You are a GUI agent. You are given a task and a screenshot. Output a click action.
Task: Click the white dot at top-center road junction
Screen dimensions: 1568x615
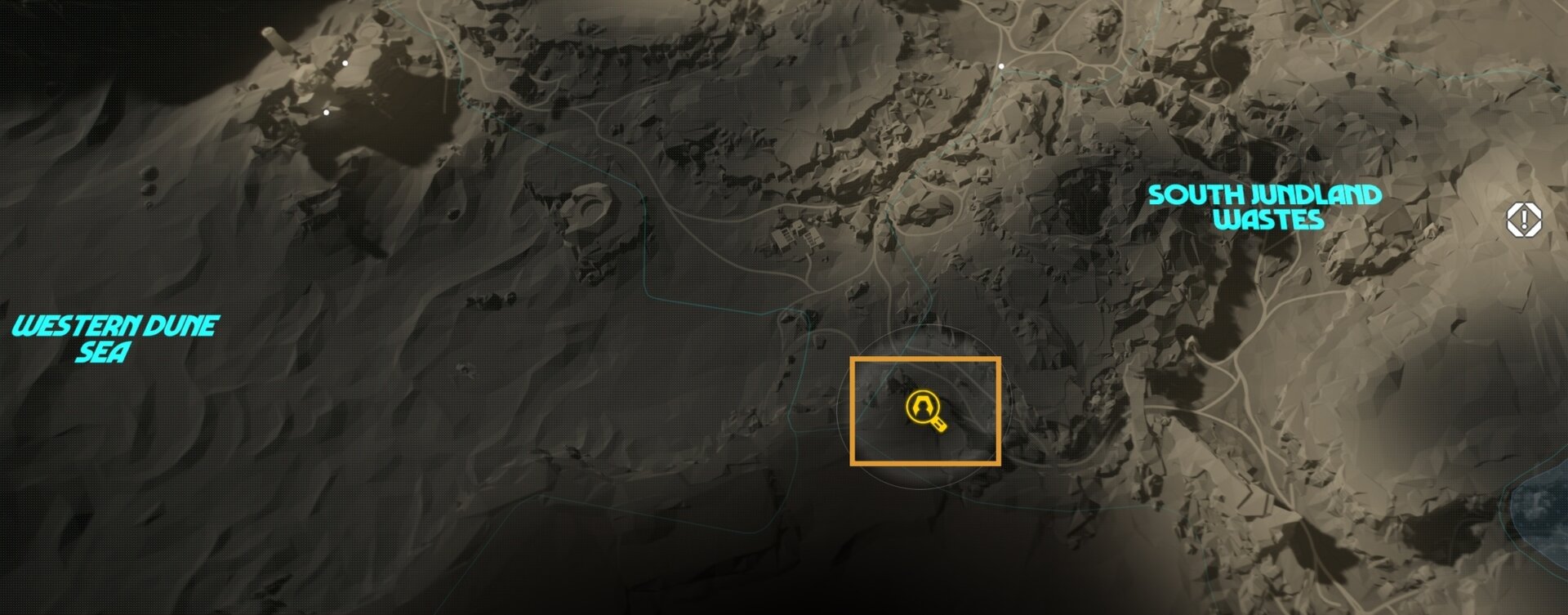click(x=1000, y=66)
